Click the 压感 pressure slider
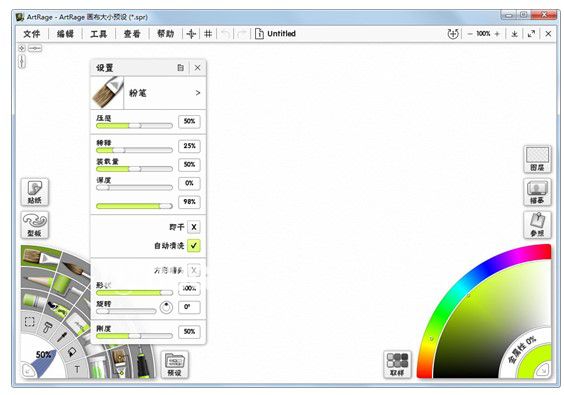This screenshot has width=564, height=395. 134,126
